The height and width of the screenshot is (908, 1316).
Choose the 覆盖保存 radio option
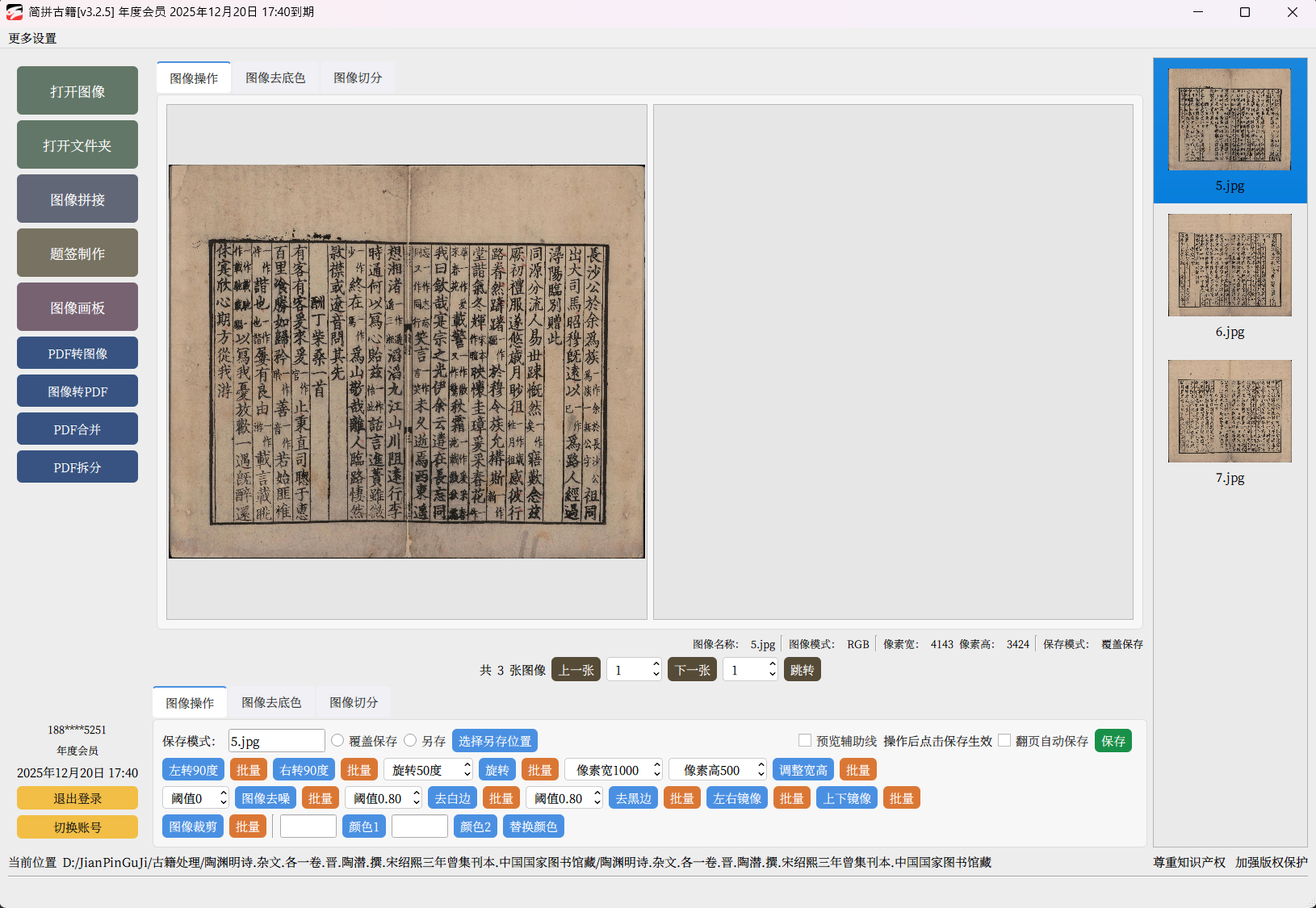pyautogui.click(x=338, y=740)
